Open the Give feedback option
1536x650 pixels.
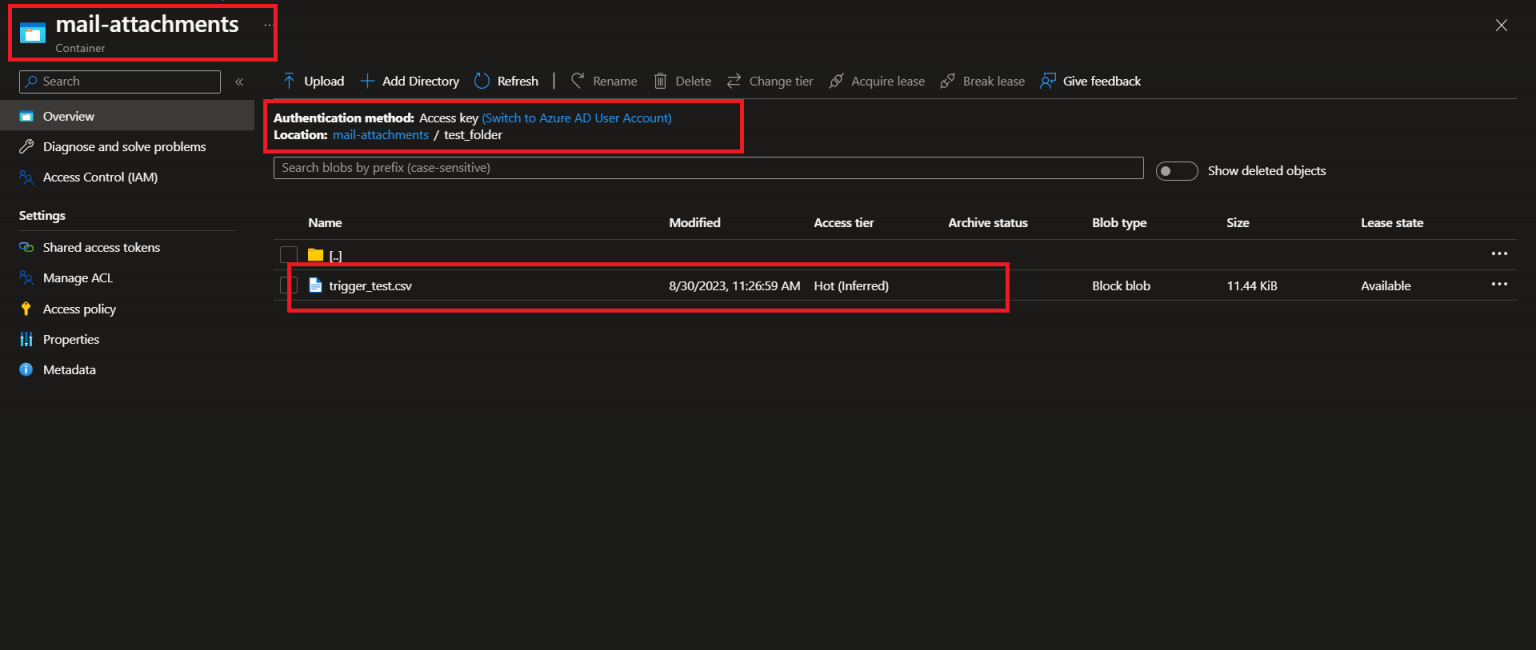click(1090, 81)
